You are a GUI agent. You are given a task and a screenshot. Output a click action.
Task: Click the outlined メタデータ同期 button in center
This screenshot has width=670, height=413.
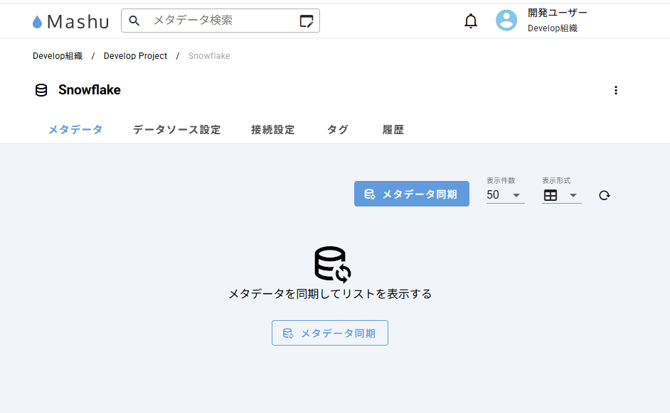pyautogui.click(x=330, y=333)
